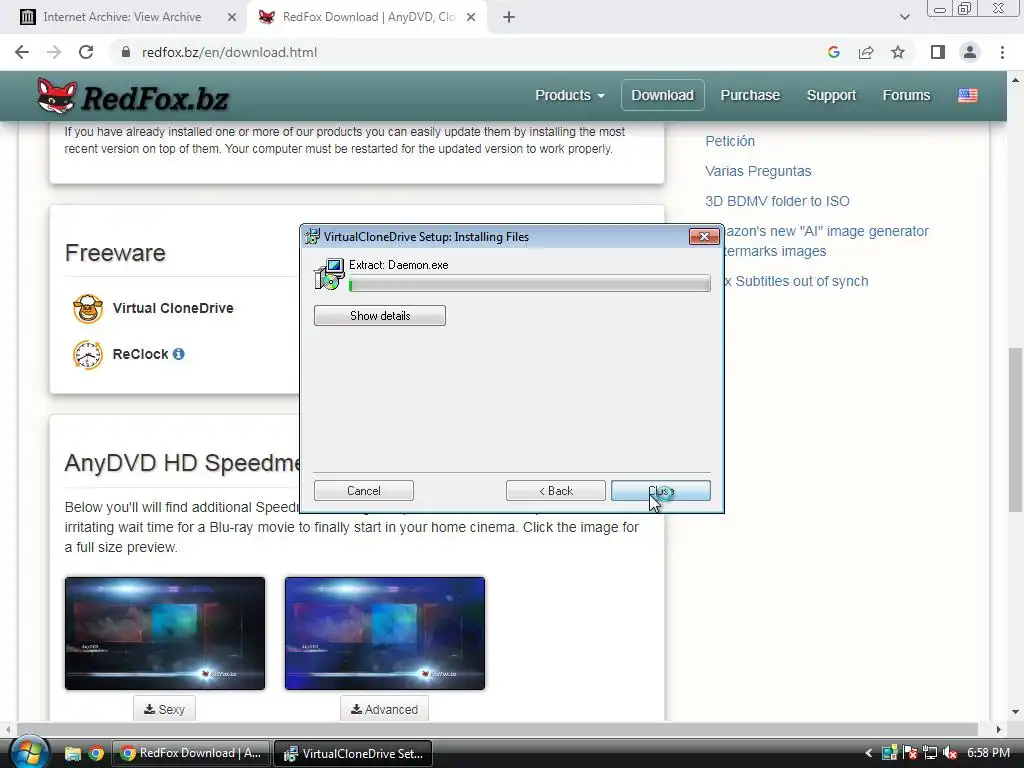Click the muted volume tray icon
The height and width of the screenshot is (768, 1024).
click(x=950, y=754)
